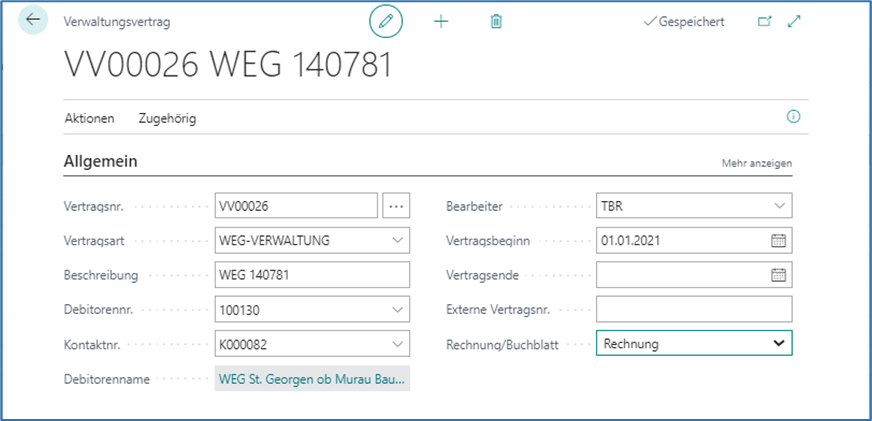Click the Debitorenname label
The width and height of the screenshot is (872, 421).
[107, 379]
